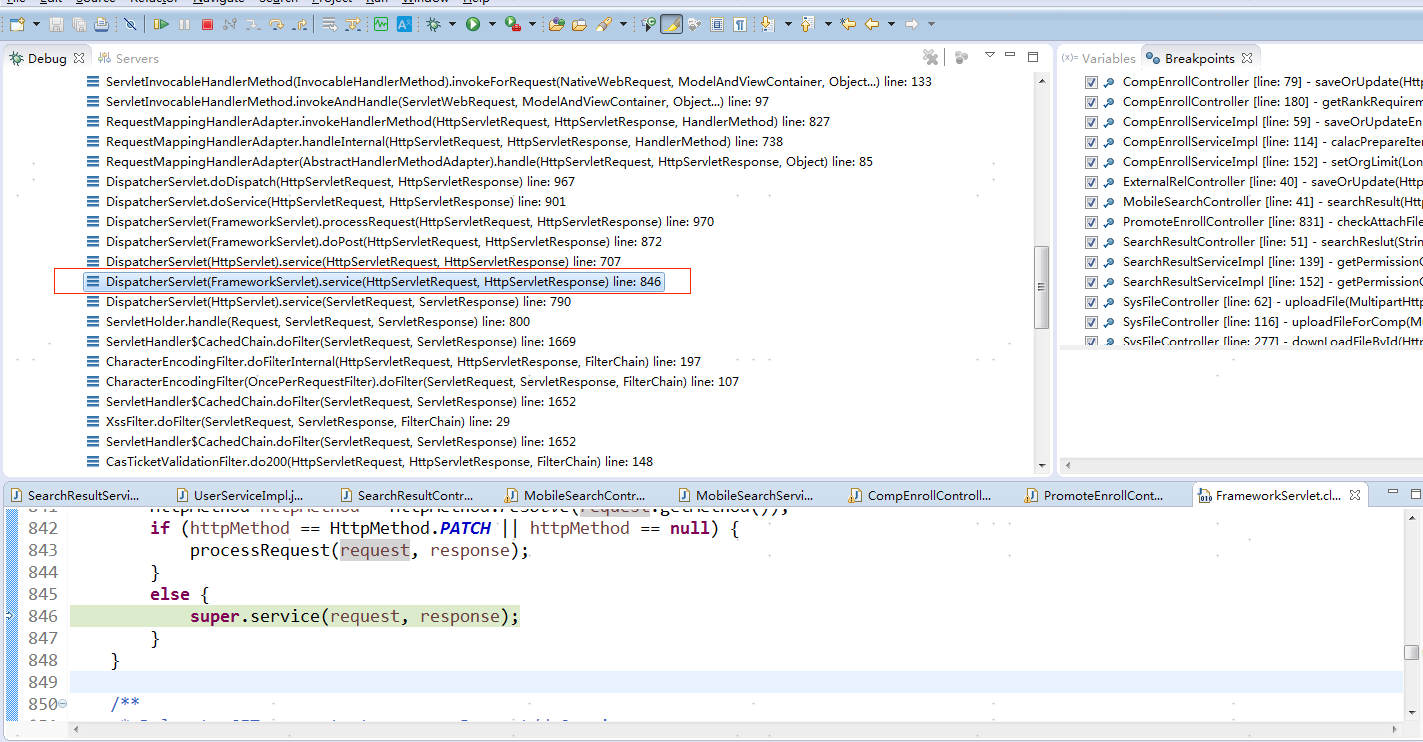Click the Step Over icon
This screenshot has width=1423, height=742.
coord(276,24)
